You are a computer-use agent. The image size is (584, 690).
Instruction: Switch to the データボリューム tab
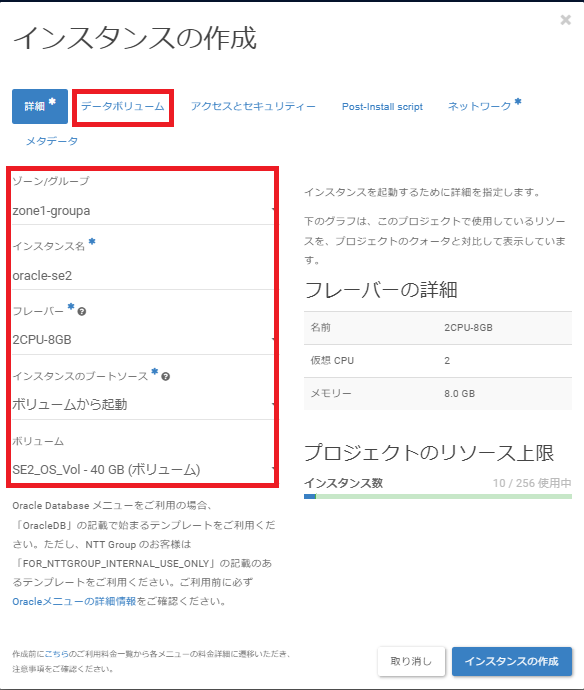123,106
